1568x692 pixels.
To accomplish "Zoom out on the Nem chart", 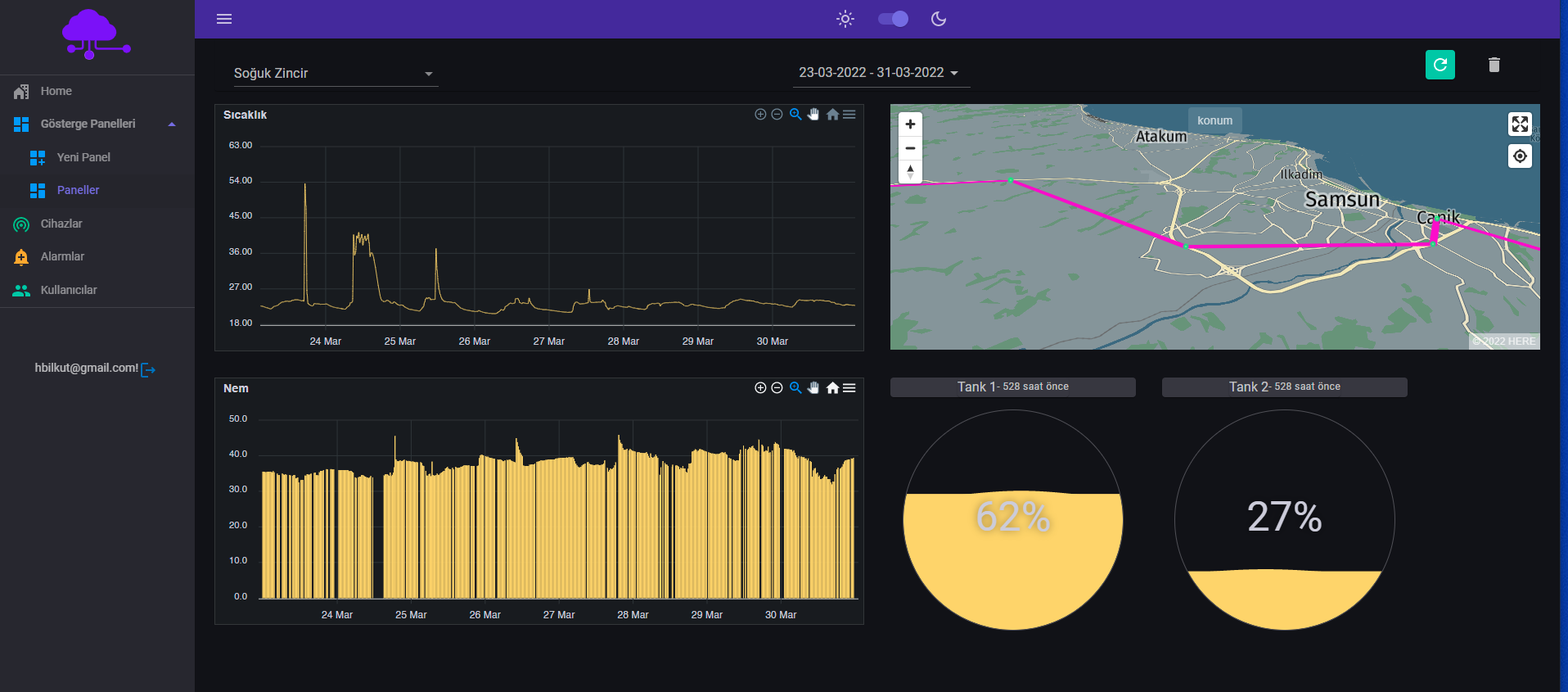I will point(777,388).
